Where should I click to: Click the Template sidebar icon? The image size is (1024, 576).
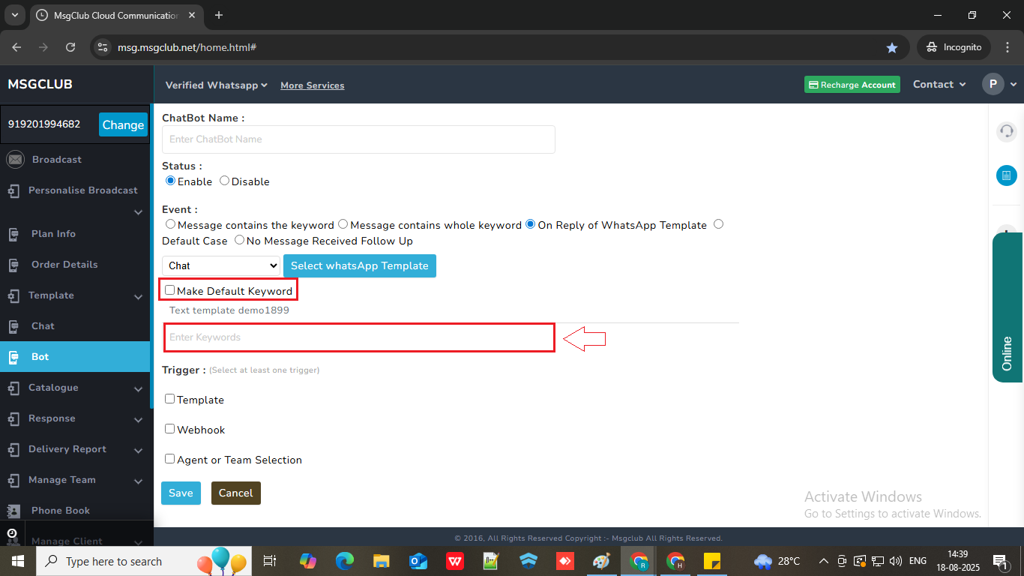click(x=13, y=296)
